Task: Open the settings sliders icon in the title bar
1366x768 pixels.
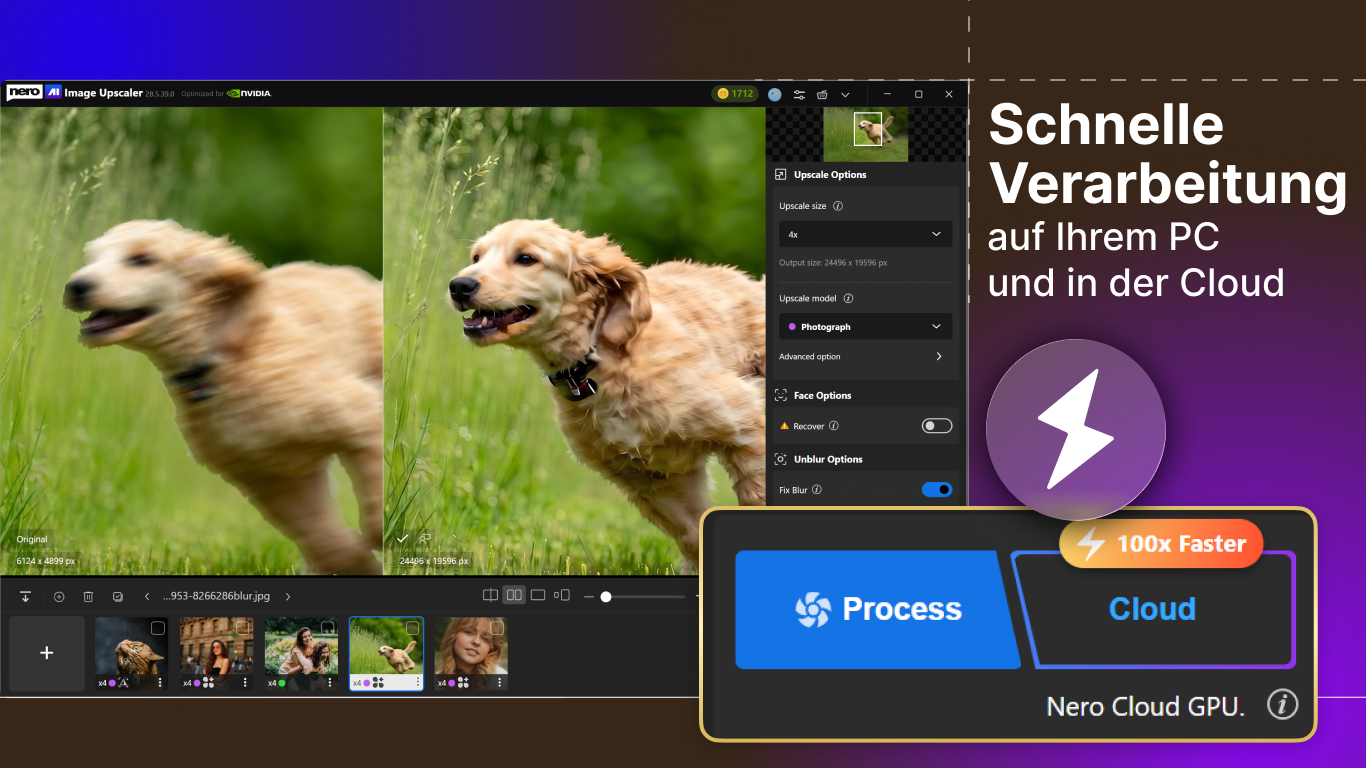Action: (799, 94)
